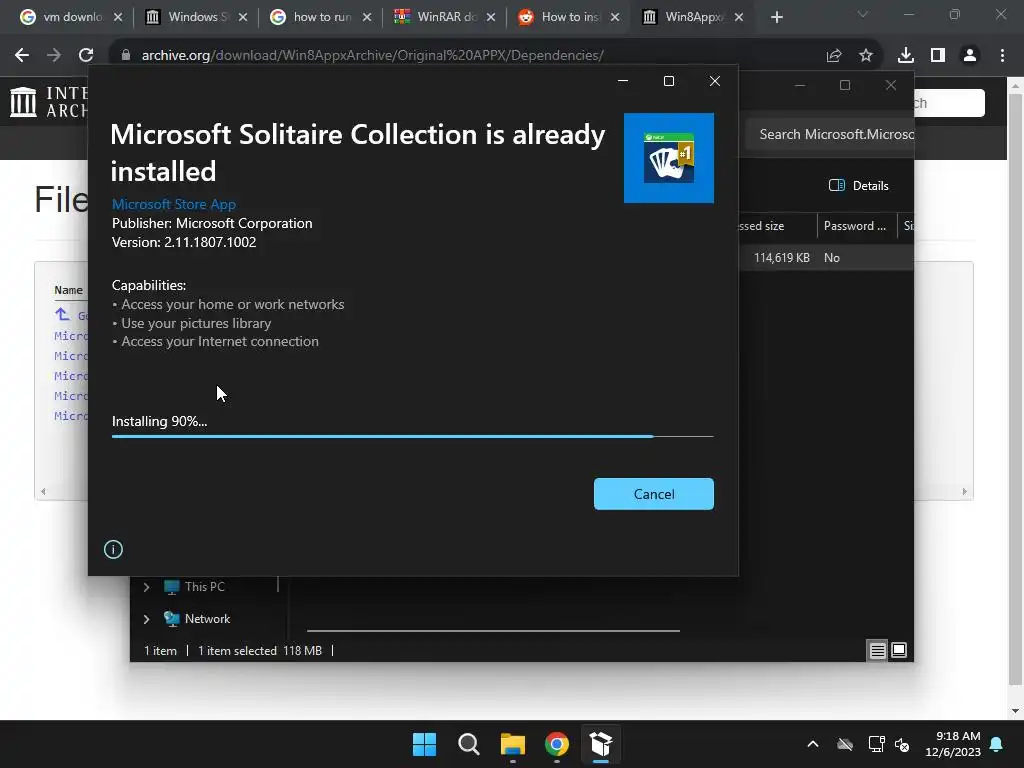Open a new Chrome tab

776,18
